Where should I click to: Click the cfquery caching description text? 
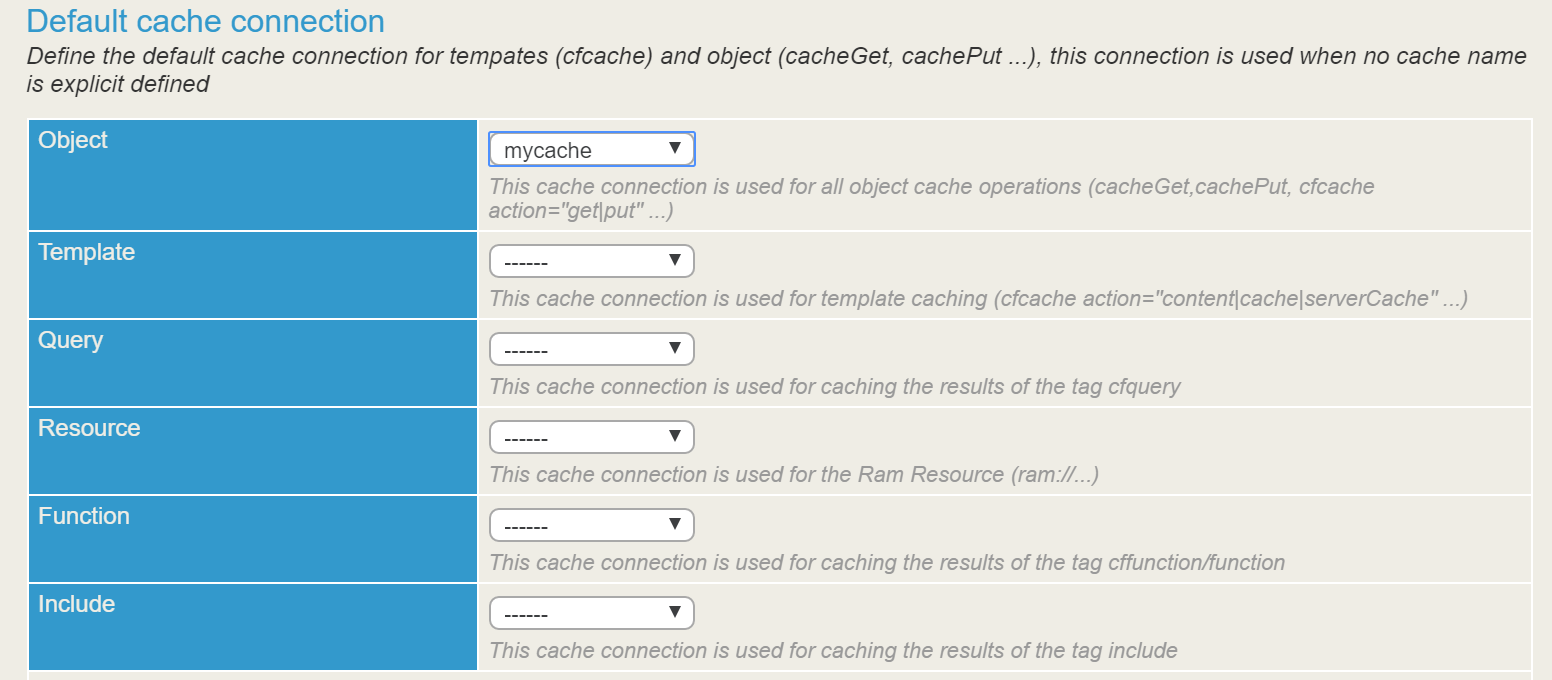tap(834, 387)
